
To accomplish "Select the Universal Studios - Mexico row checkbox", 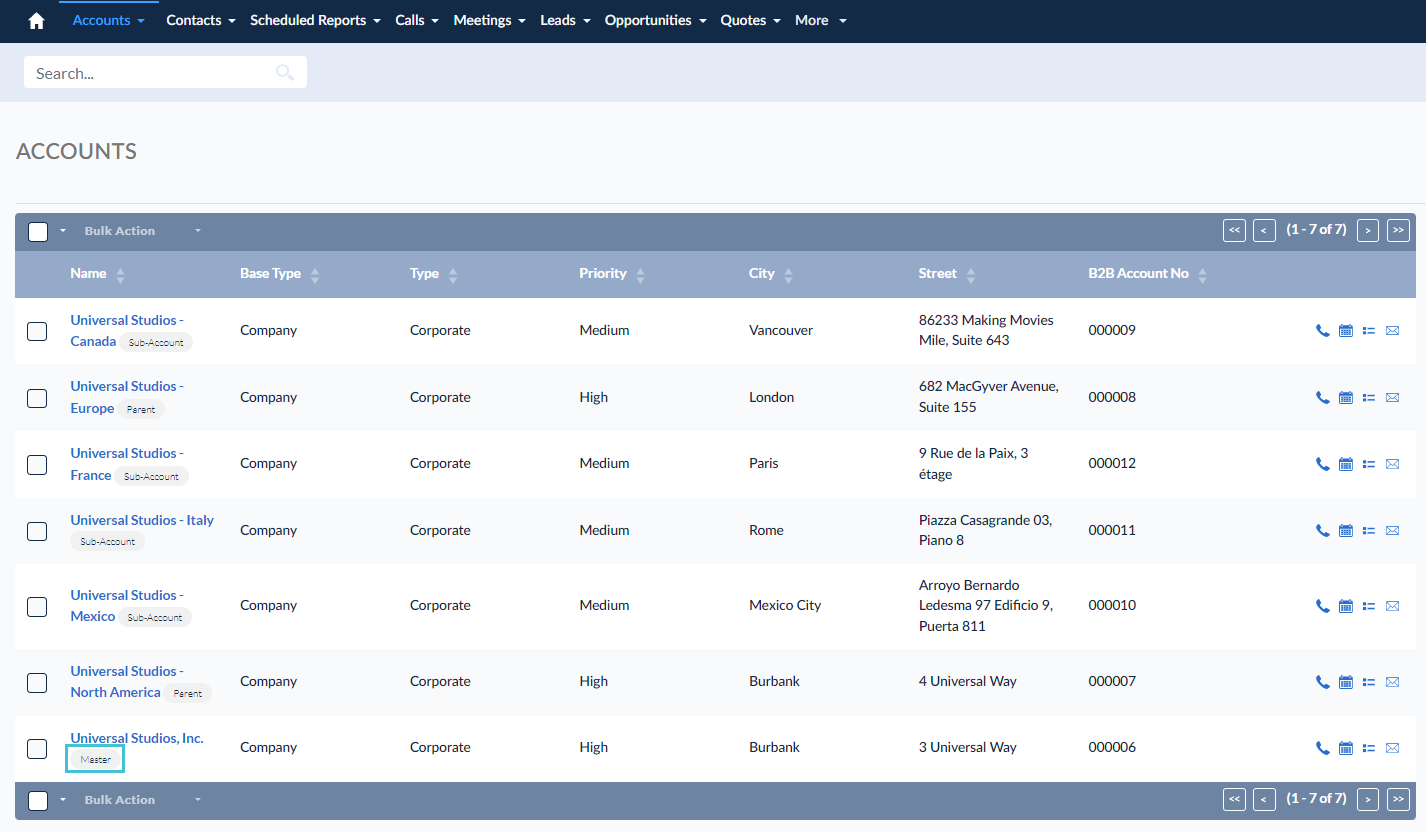I will pos(37,606).
